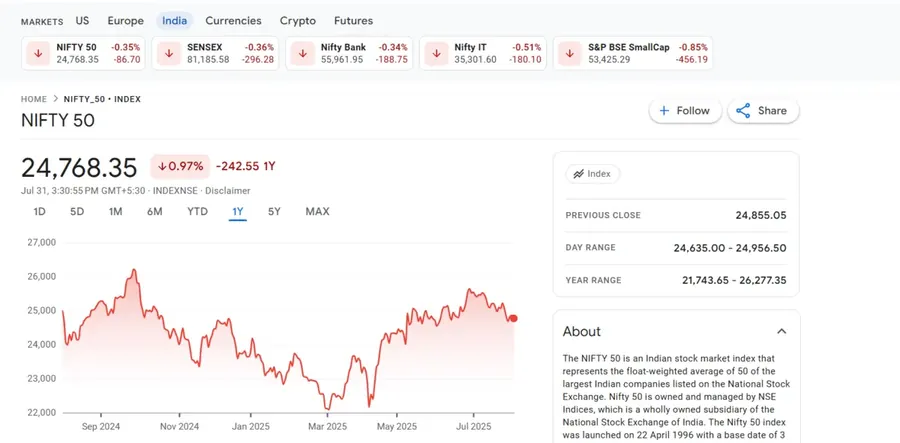The height and width of the screenshot is (443, 900).
Task: Click the 27,000 y-axis label
Action: tap(41, 243)
